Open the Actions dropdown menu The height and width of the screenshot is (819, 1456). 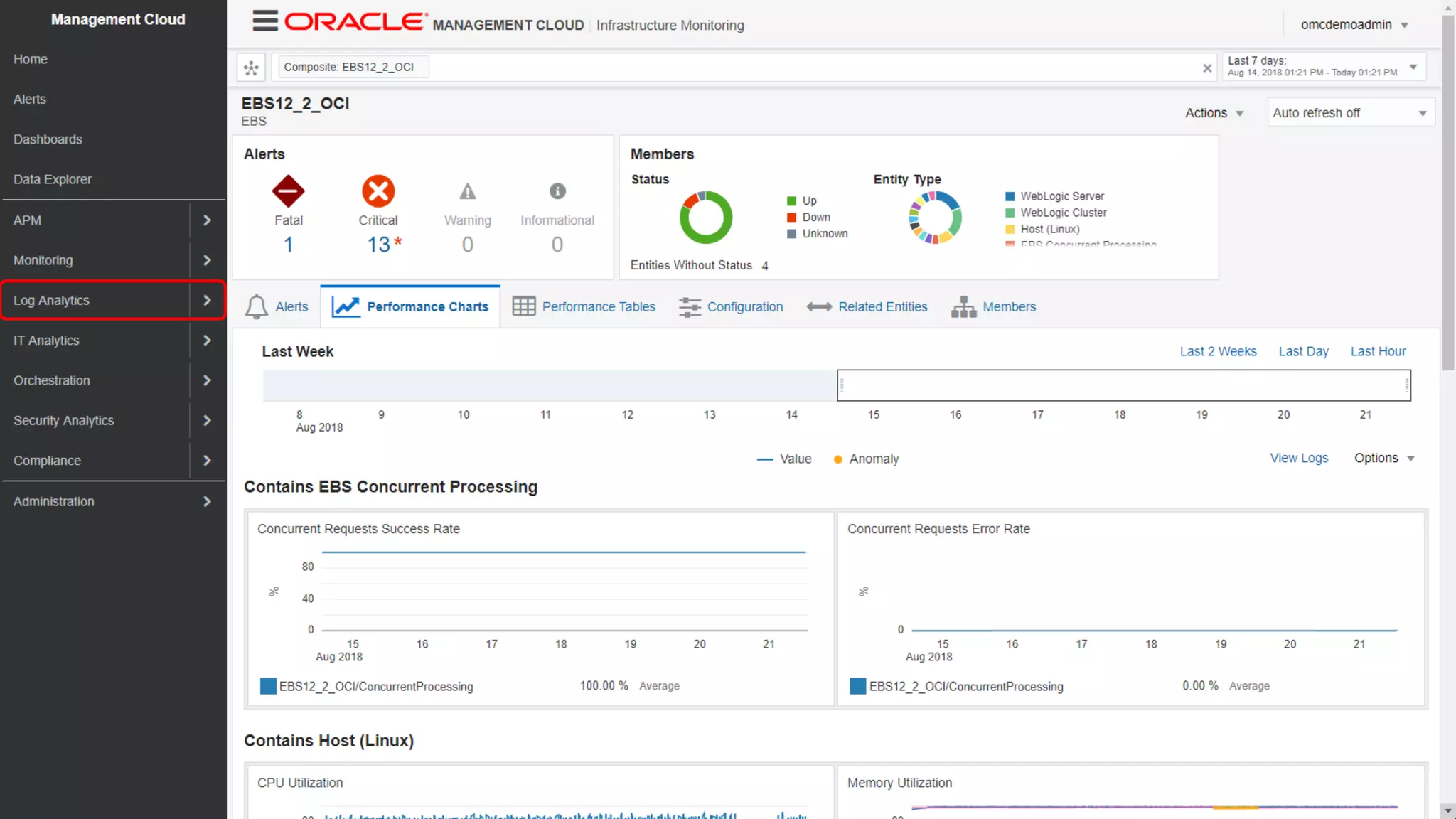pyautogui.click(x=1214, y=113)
